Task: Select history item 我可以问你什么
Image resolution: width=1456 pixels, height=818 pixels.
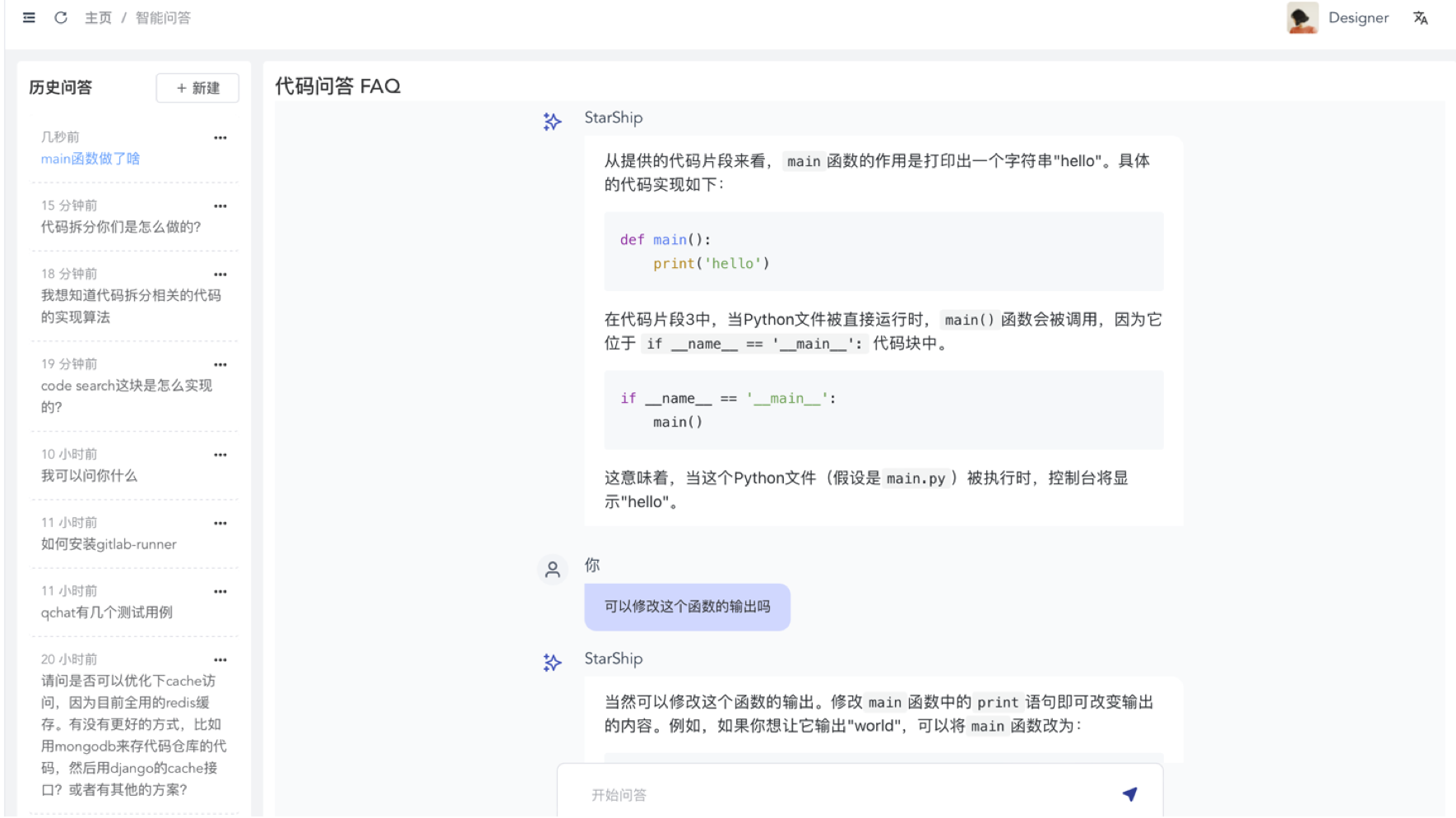Action: pyautogui.click(x=89, y=476)
